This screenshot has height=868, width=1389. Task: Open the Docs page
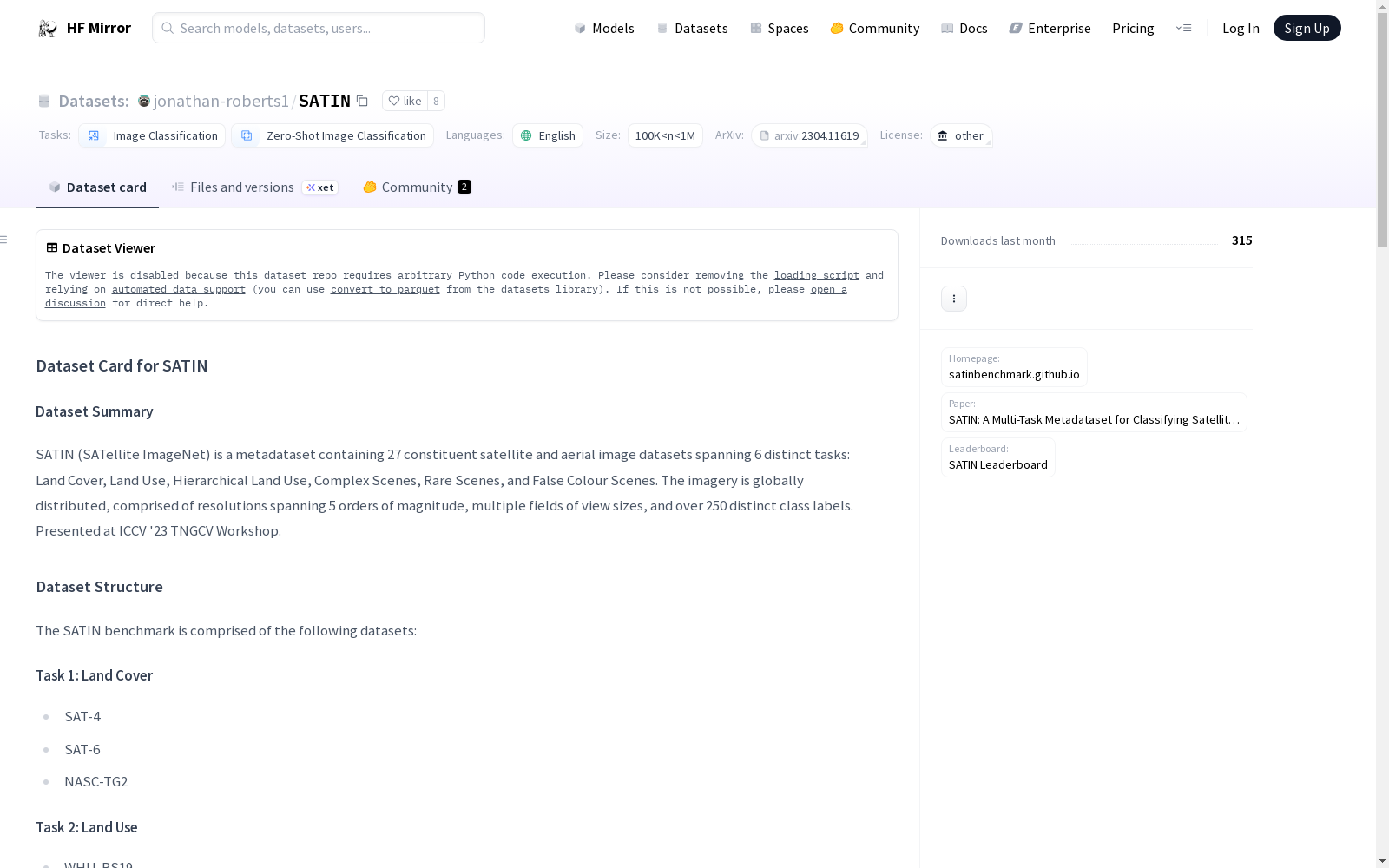964,28
